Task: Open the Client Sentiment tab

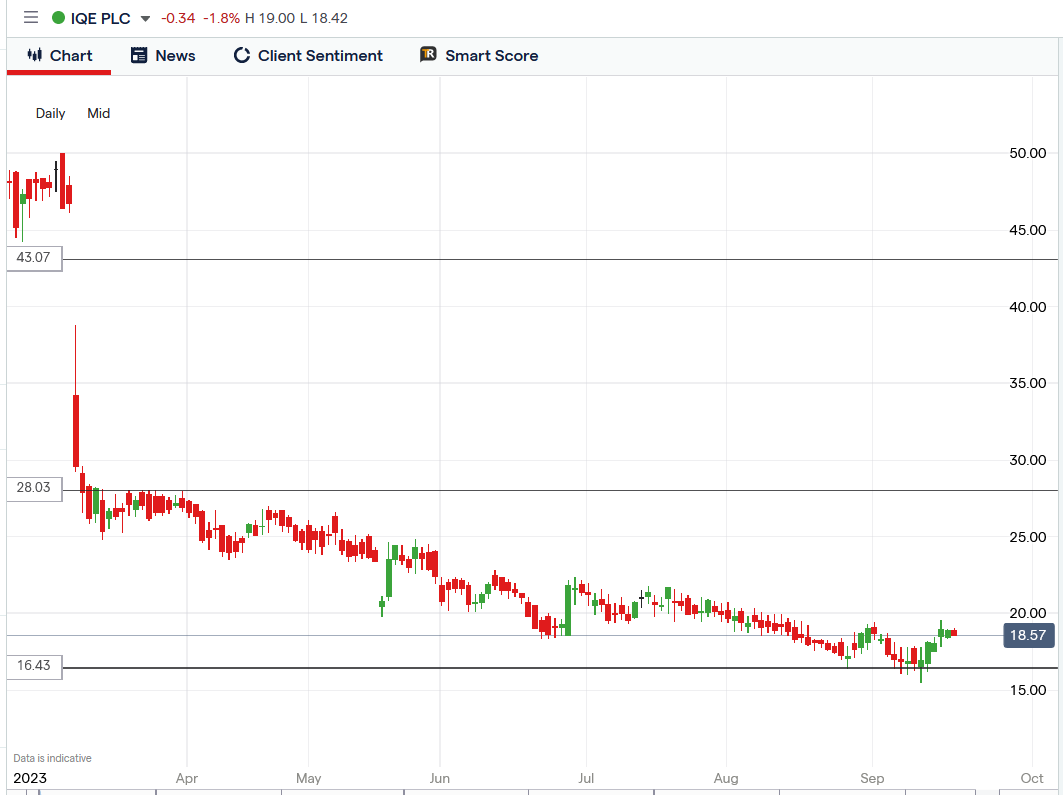Action: coord(308,56)
